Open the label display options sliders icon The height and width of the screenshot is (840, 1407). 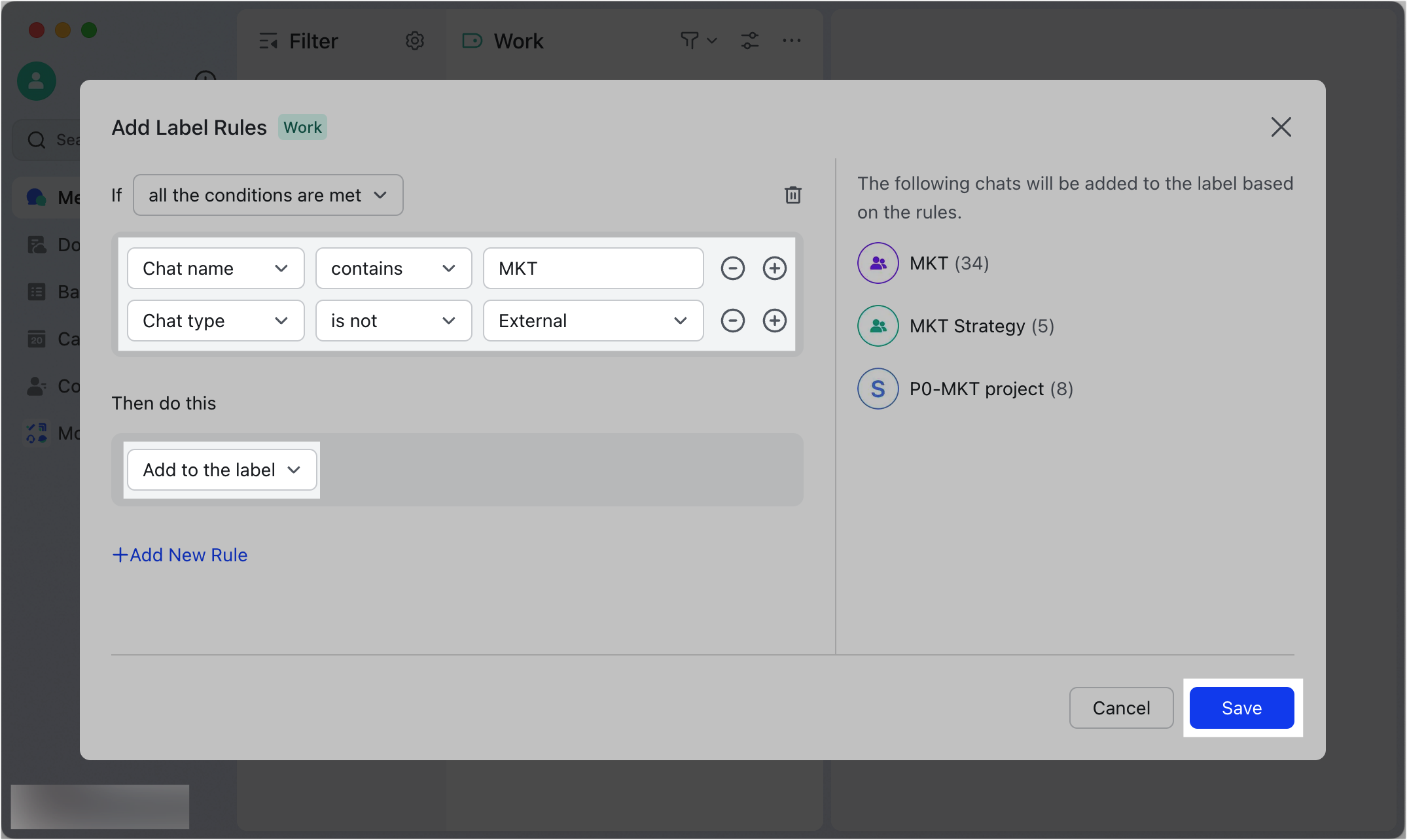pos(750,41)
